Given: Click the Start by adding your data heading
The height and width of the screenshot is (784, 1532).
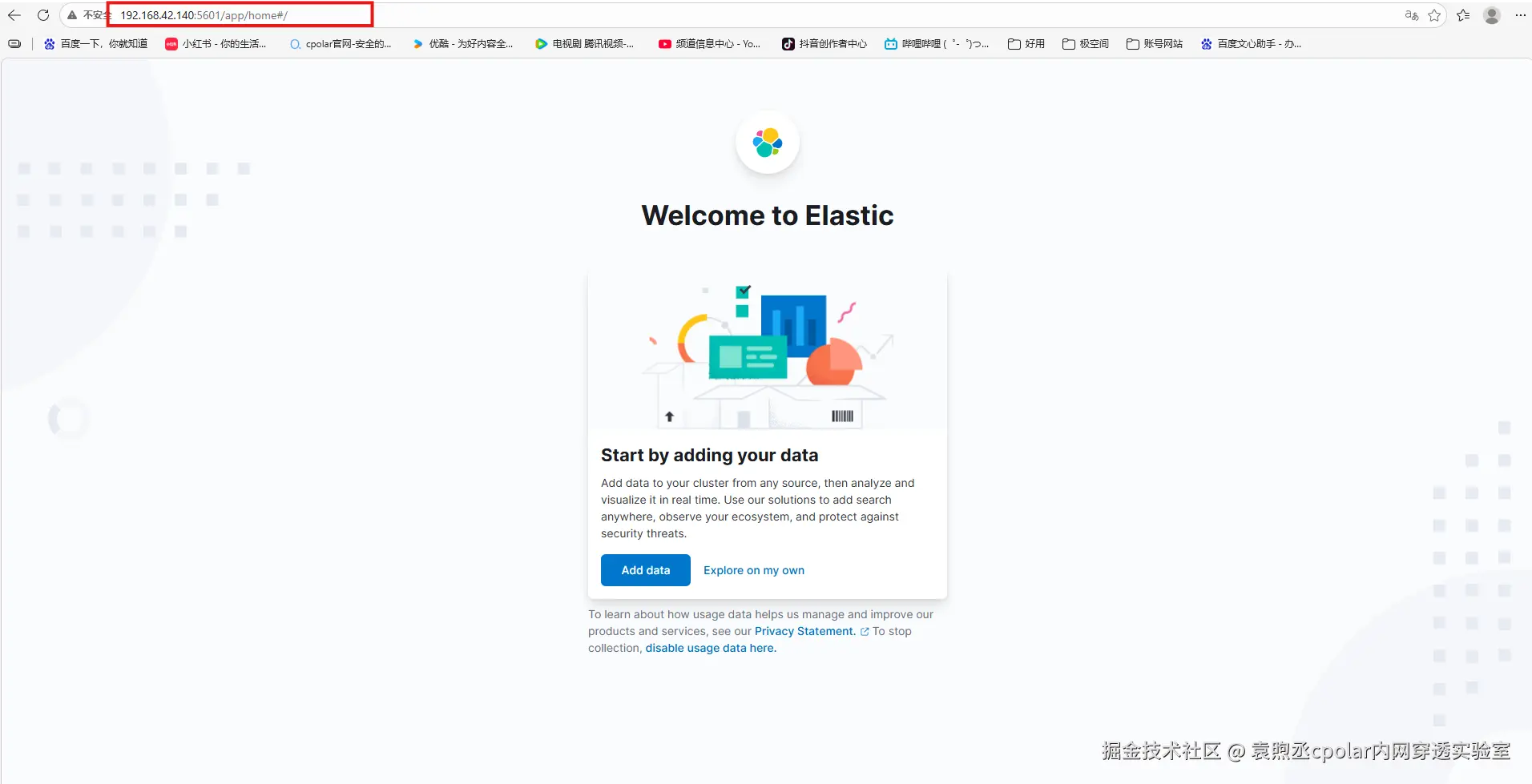Looking at the screenshot, I should (710, 455).
